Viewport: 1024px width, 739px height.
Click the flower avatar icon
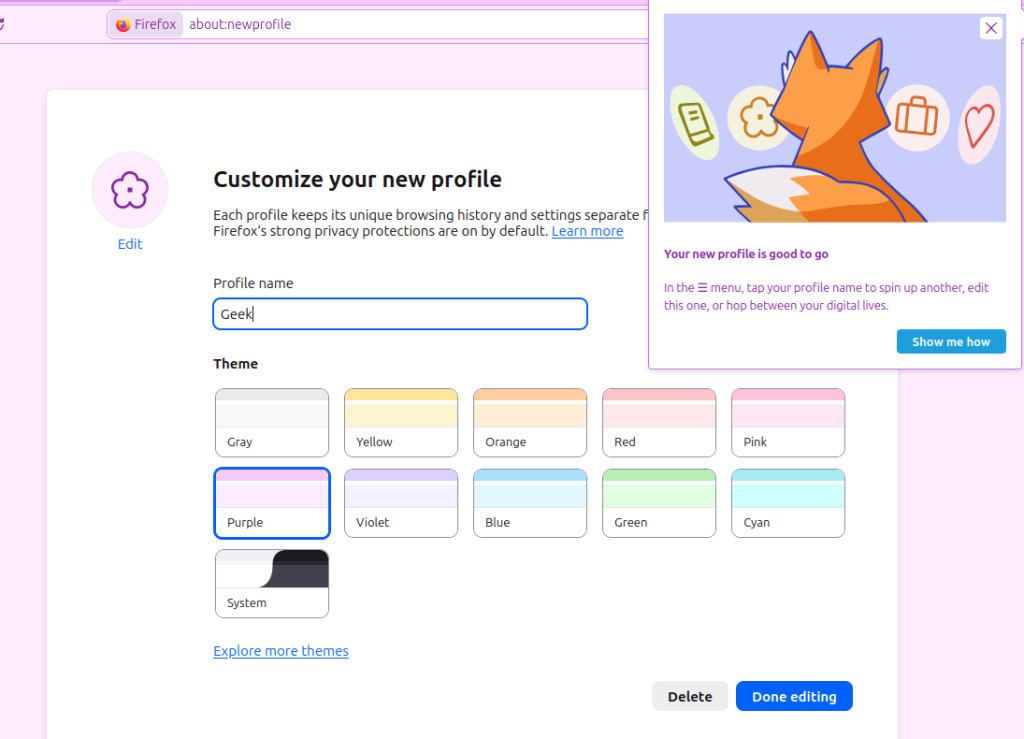(129, 189)
